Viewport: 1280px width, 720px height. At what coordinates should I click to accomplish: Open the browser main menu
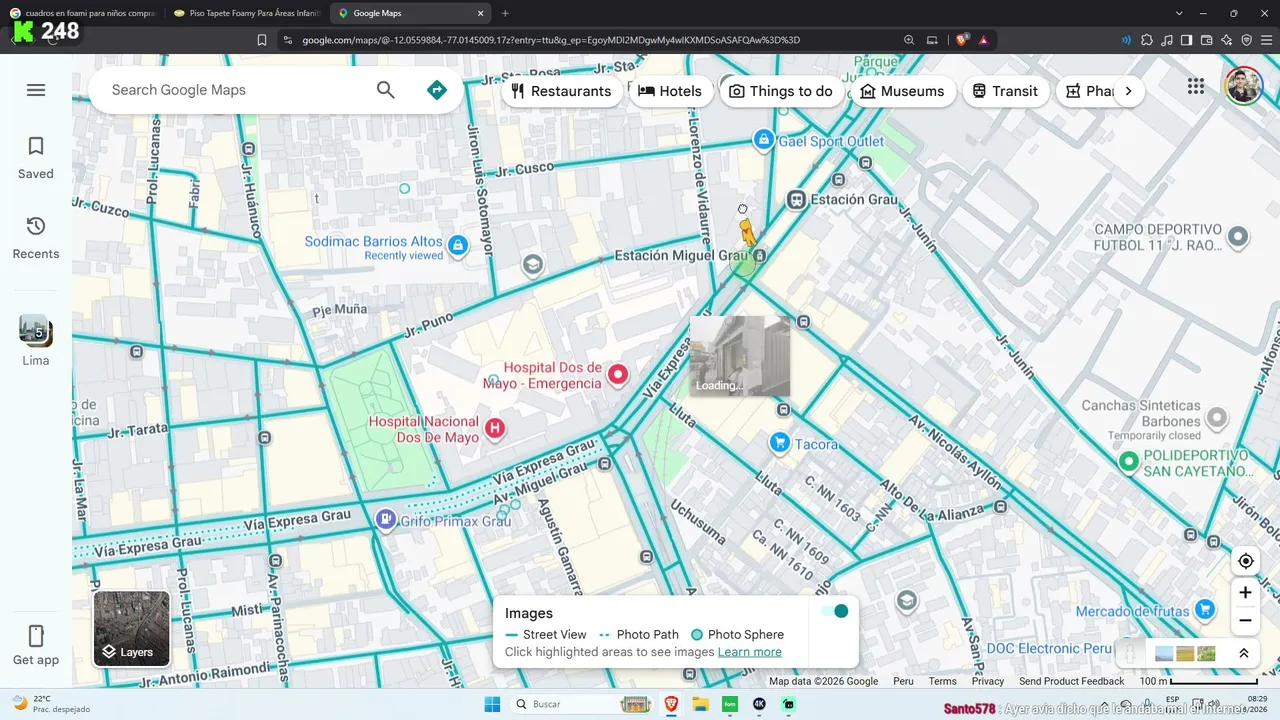(x=1266, y=40)
